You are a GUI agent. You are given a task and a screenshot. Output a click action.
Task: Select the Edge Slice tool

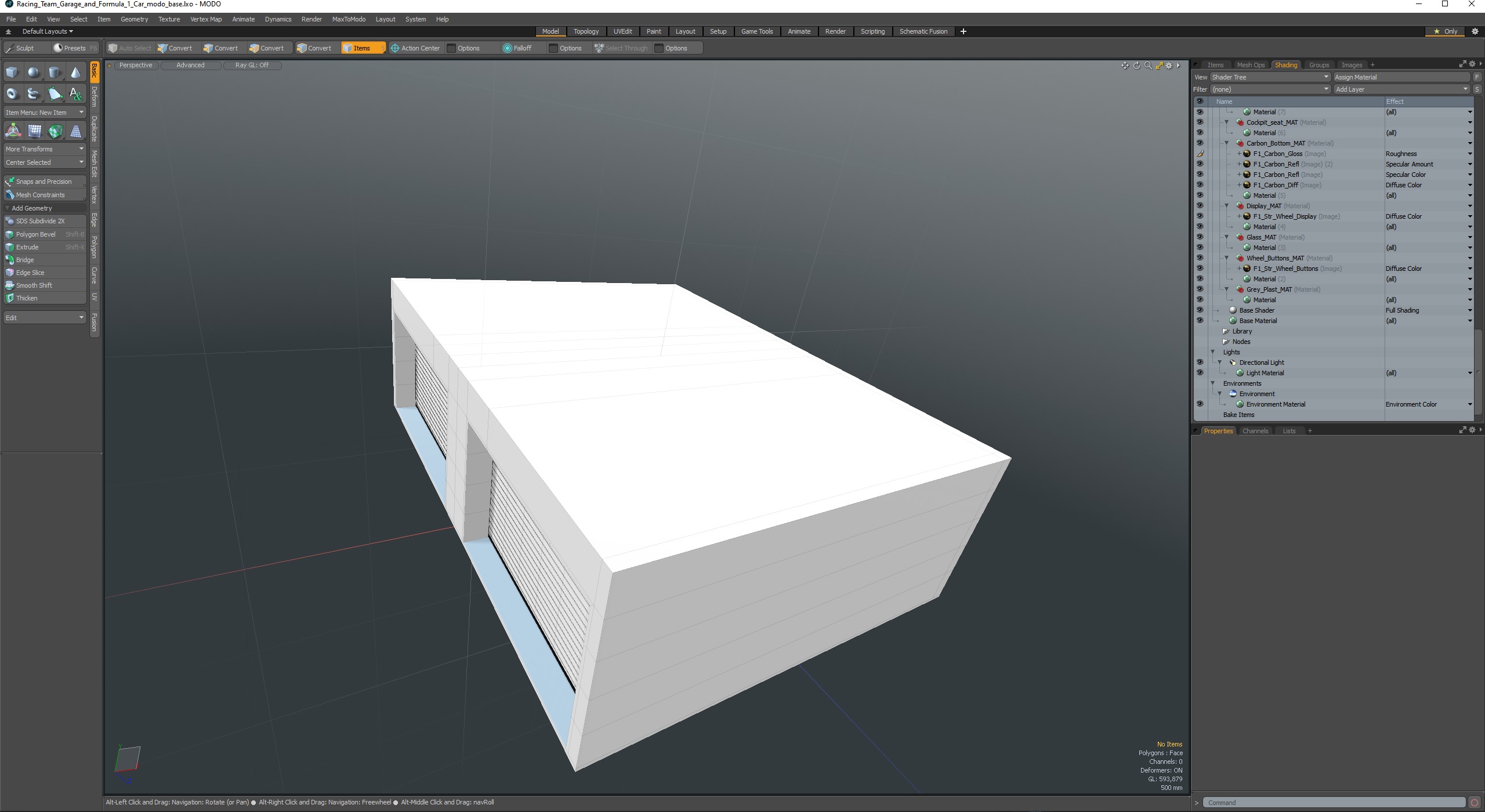(30, 272)
